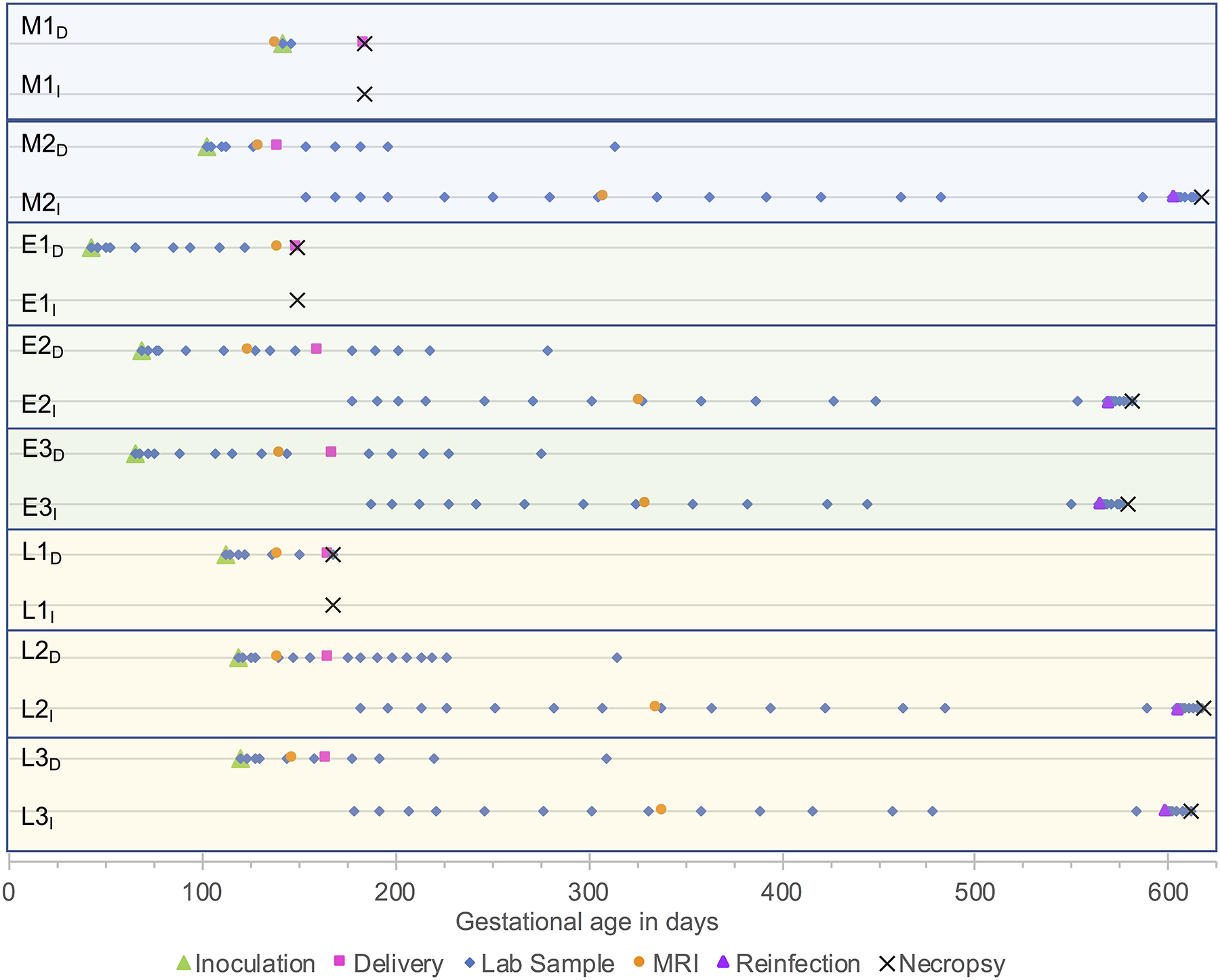Click the necropsy X on the L1I row
Image resolution: width=1220 pixels, height=980 pixels.
click(x=333, y=605)
